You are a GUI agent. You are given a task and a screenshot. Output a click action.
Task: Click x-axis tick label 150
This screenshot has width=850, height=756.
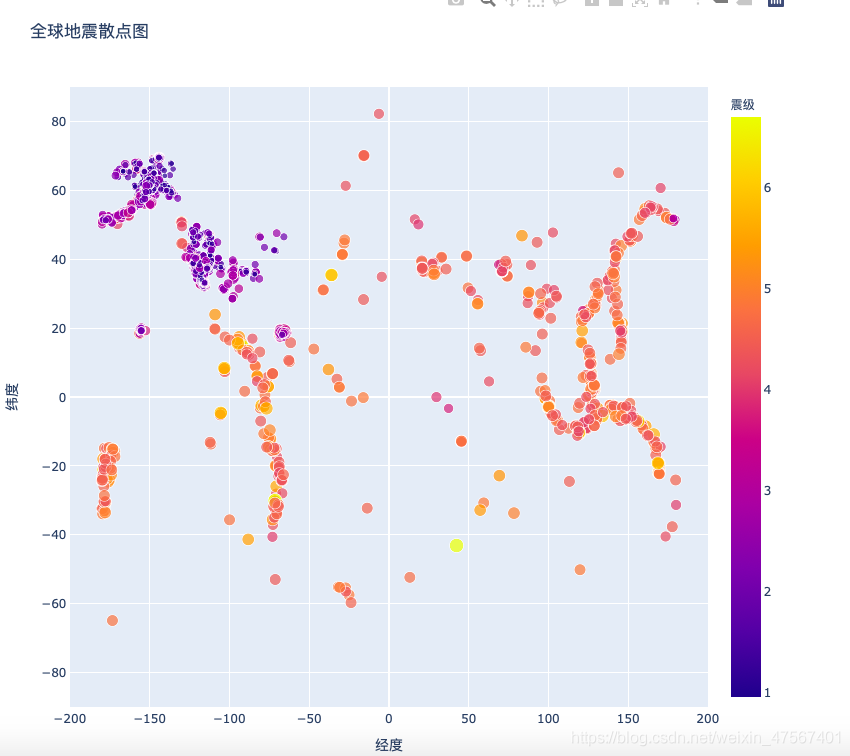click(x=628, y=719)
